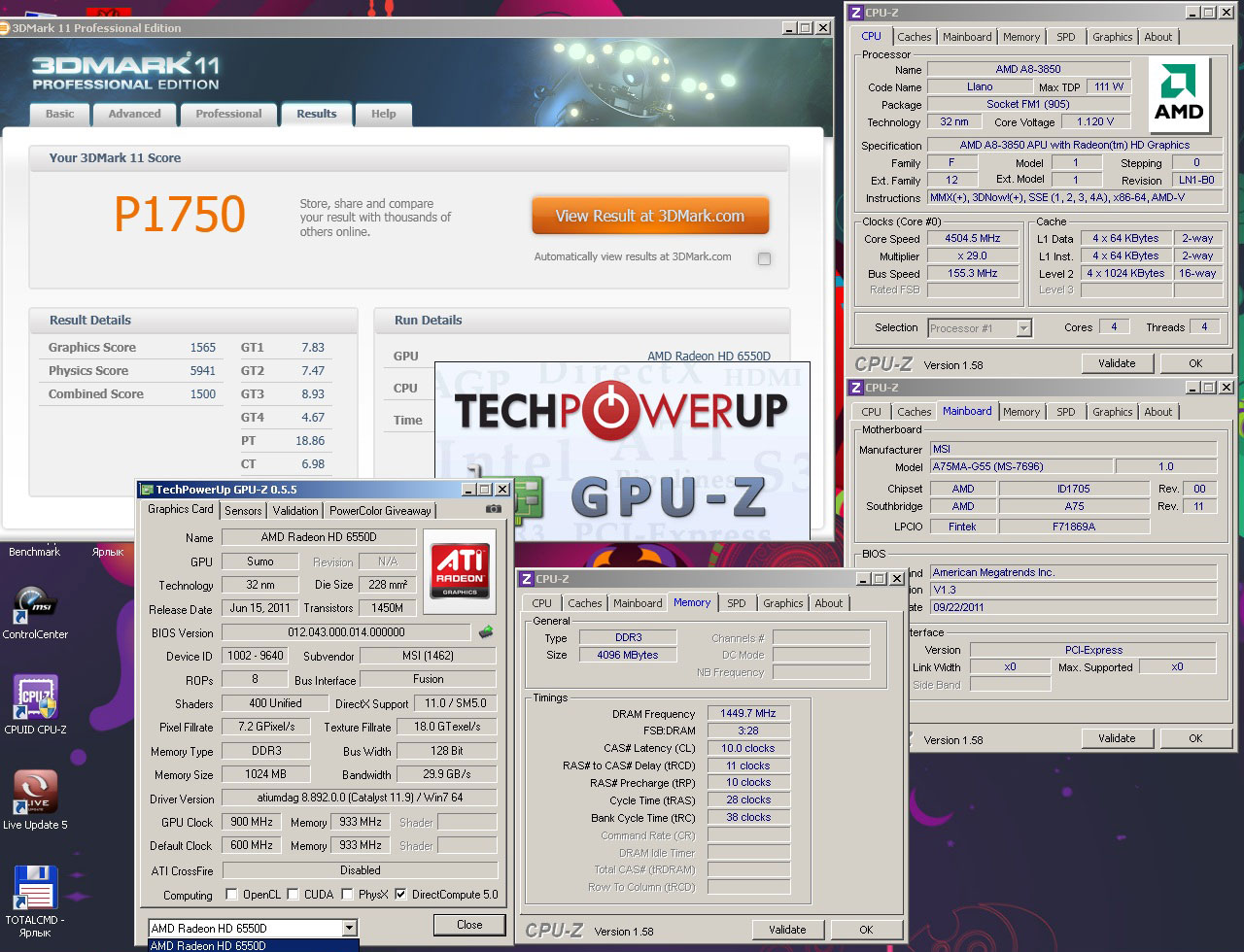Enable automatically view results at 3DMark.com
The image size is (1244, 952).
[x=764, y=258]
